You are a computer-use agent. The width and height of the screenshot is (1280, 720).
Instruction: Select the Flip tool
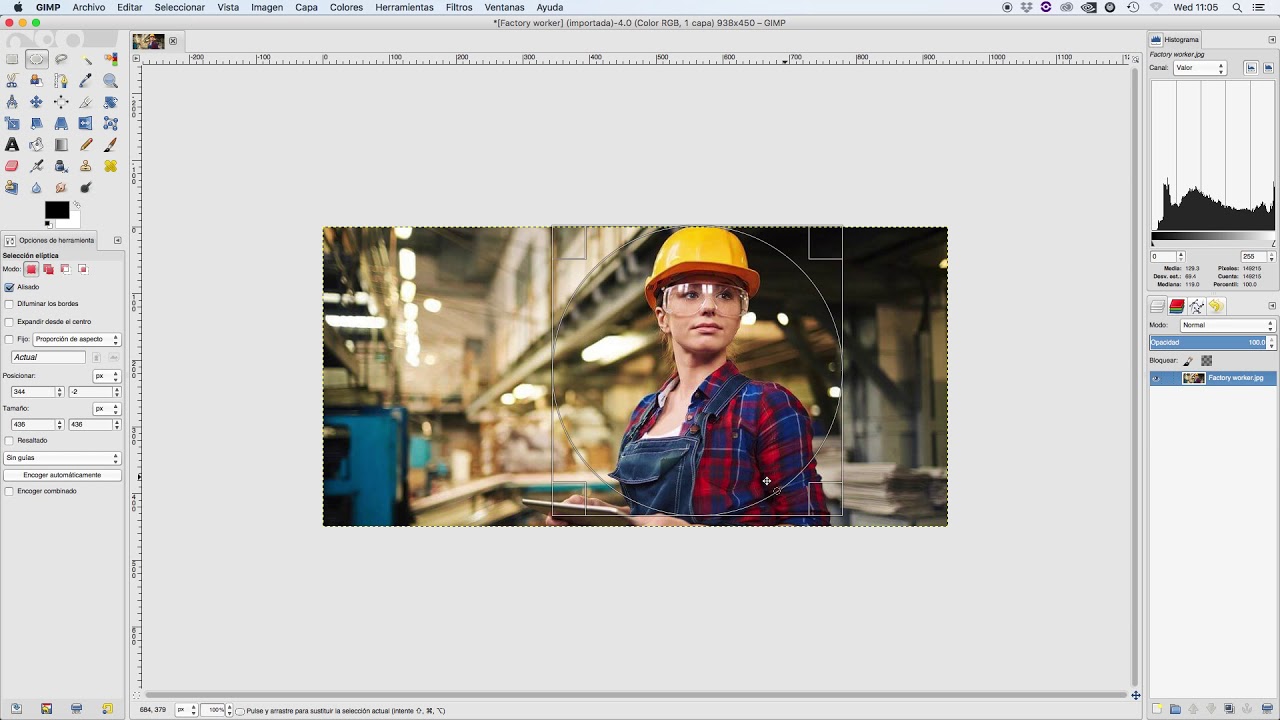click(85, 123)
